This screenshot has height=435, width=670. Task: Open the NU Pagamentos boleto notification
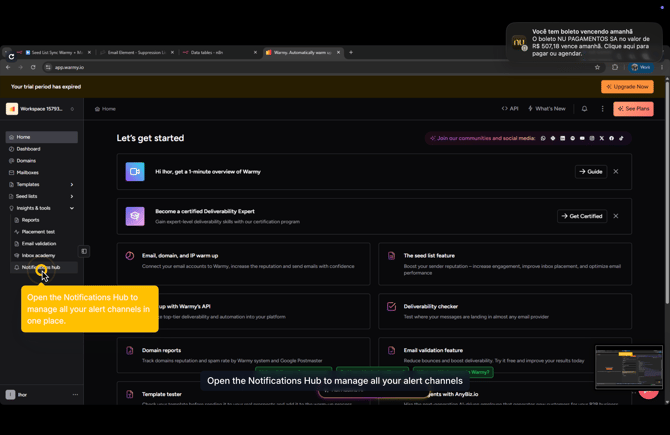[584, 42]
